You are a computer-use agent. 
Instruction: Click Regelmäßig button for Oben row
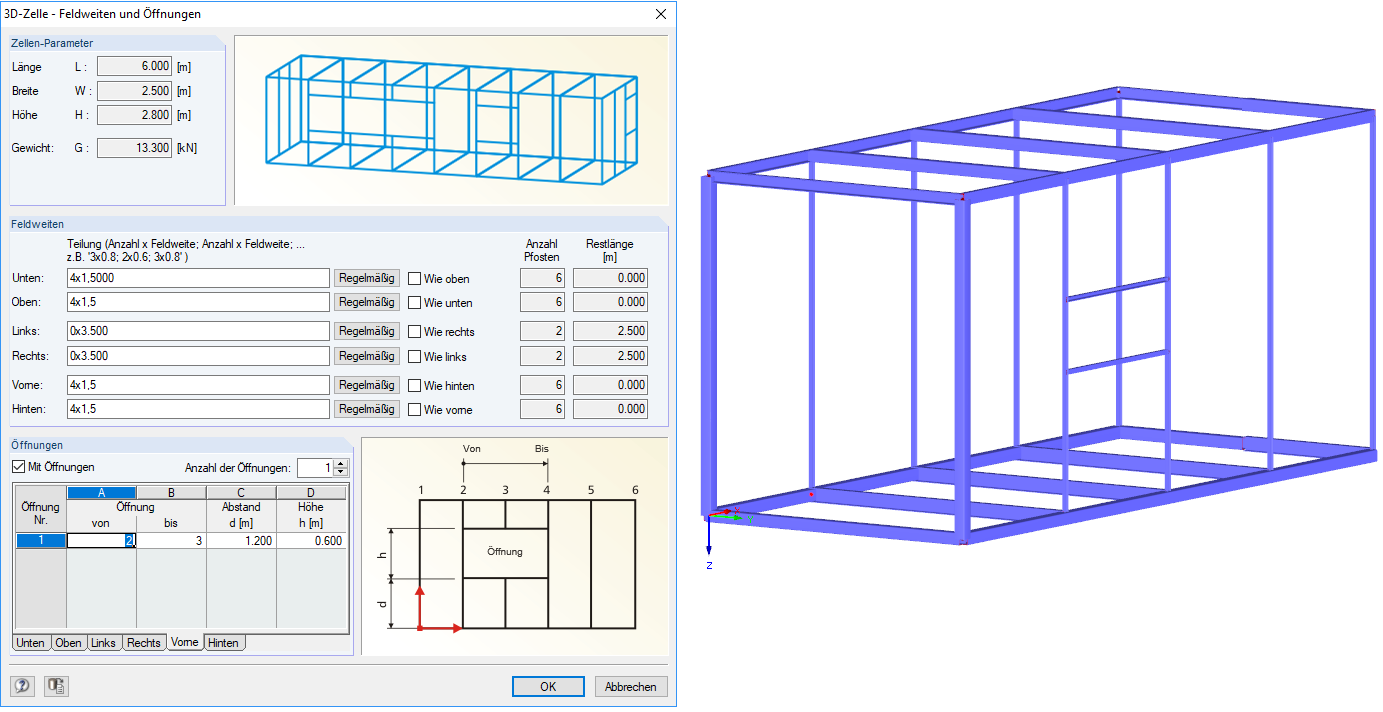(x=367, y=302)
